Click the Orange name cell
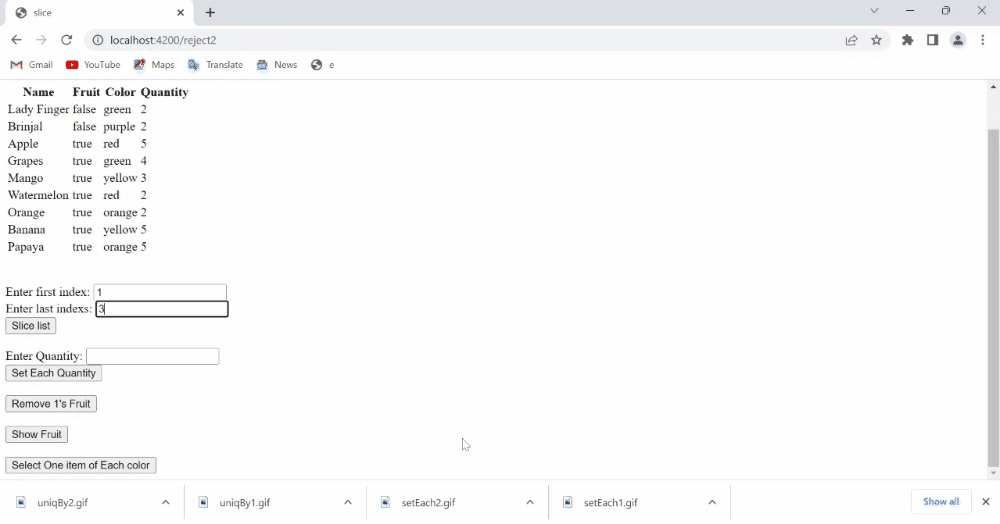The image size is (1000, 524). tap(26, 213)
